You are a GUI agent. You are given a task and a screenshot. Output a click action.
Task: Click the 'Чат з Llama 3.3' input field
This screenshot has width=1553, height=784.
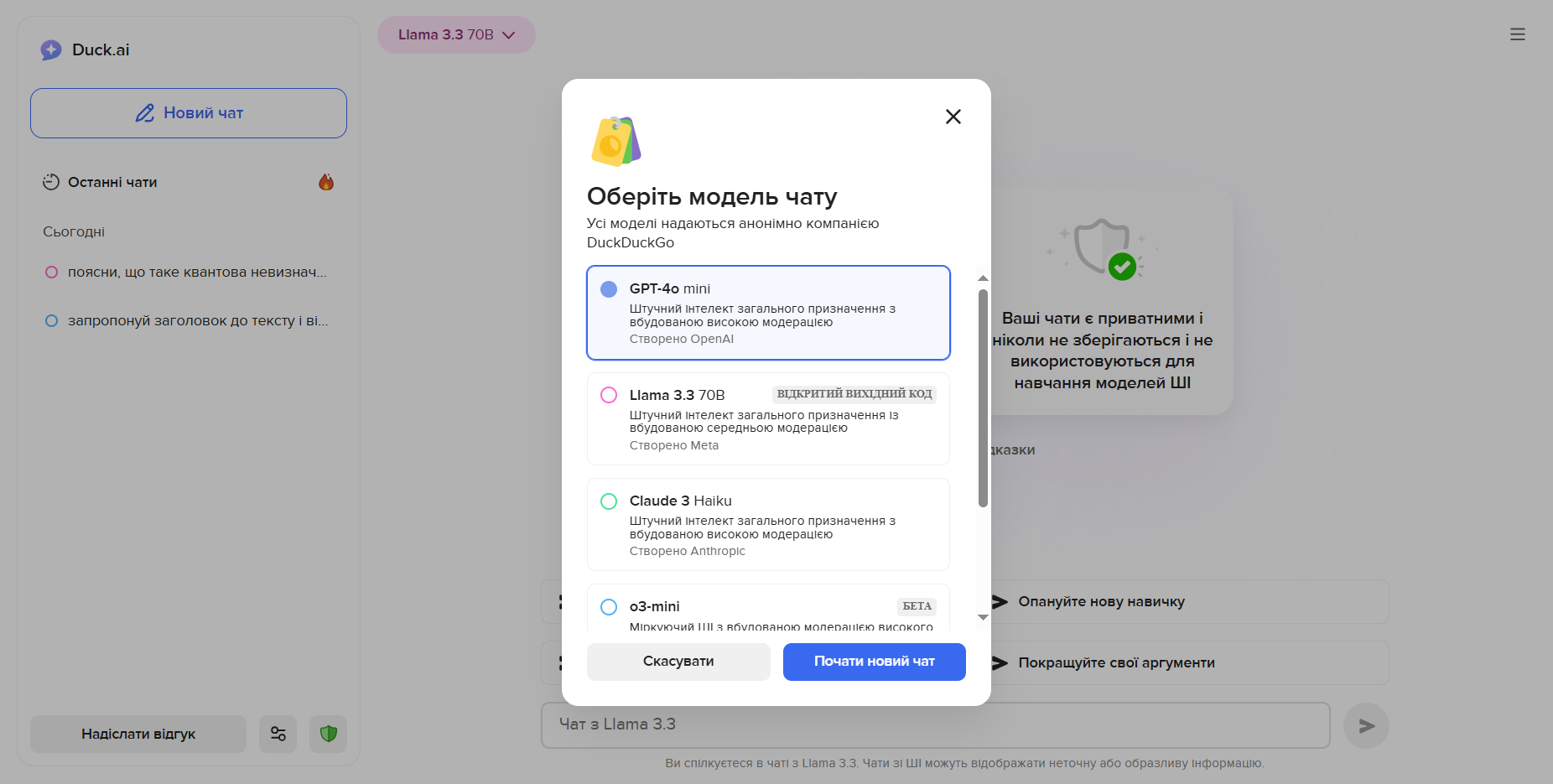[935, 724]
